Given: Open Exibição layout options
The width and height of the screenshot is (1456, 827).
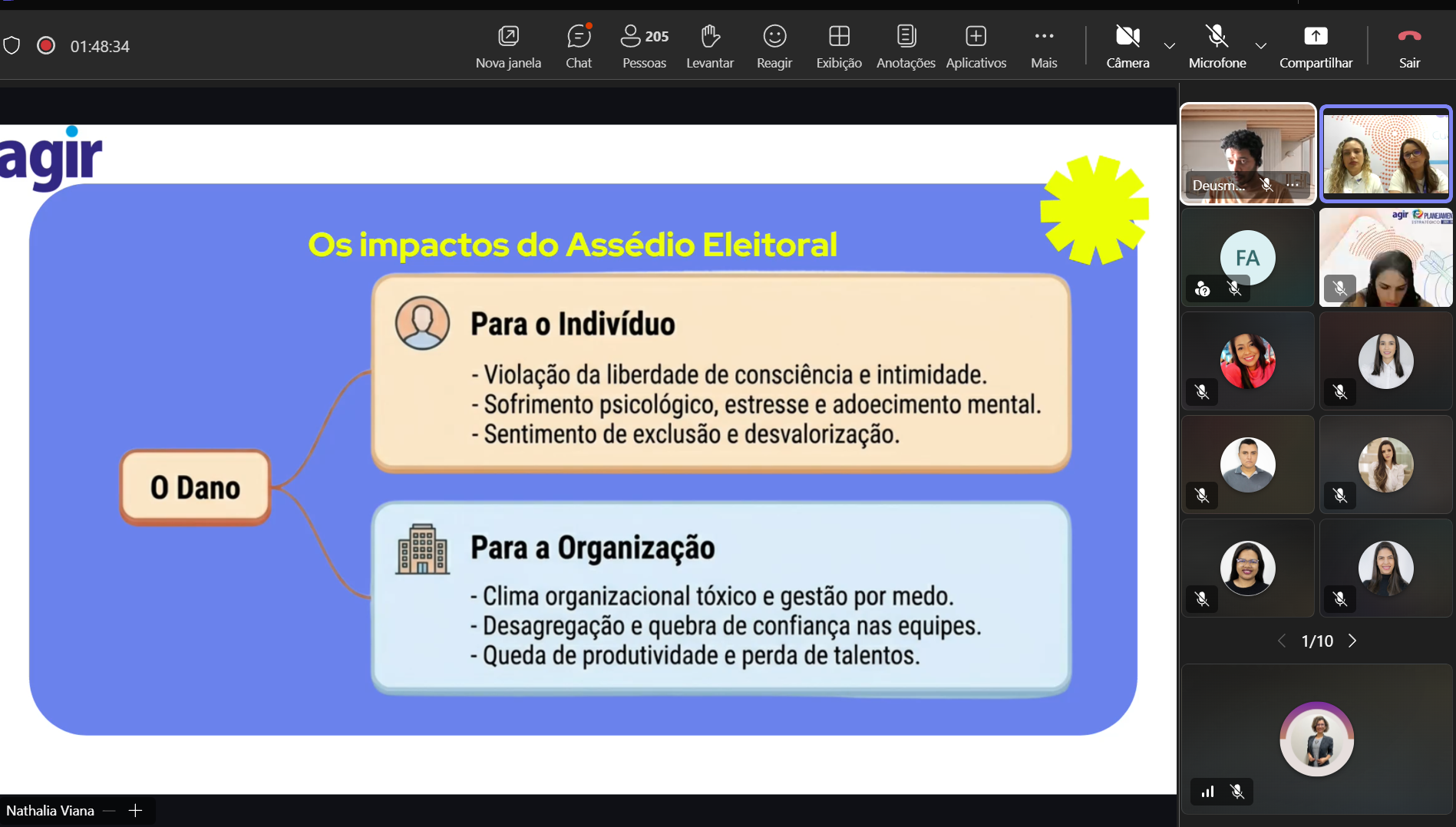Looking at the screenshot, I should click(x=838, y=46).
